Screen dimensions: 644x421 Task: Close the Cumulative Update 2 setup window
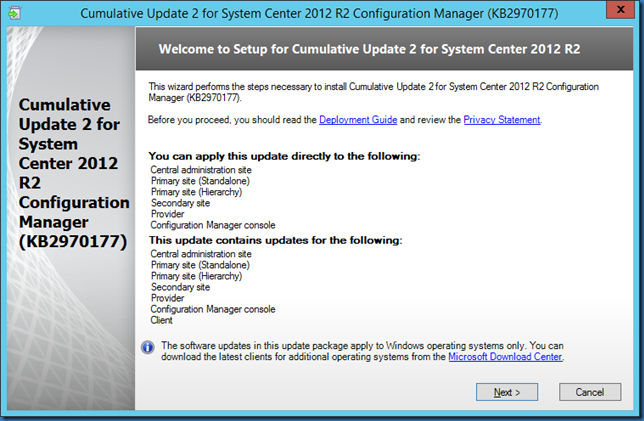tap(620, 13)
